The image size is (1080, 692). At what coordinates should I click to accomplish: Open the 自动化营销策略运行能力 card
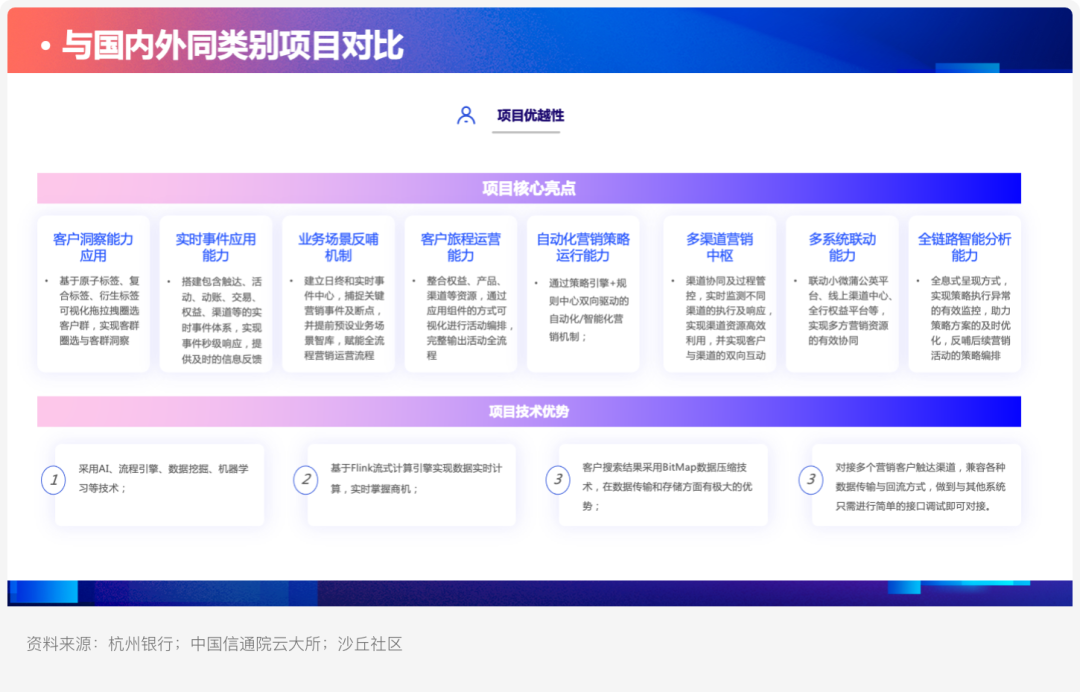point(583,294)
